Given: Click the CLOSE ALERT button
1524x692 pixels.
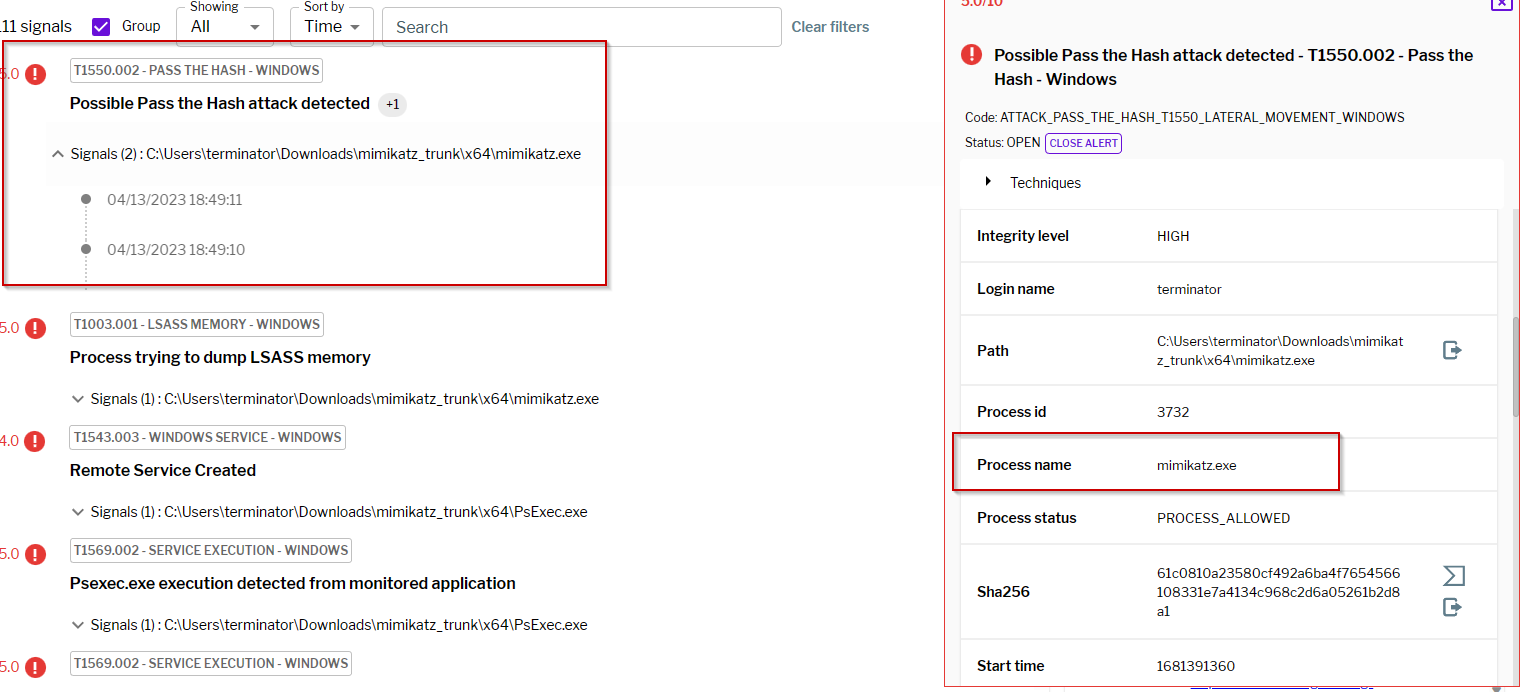Looking at the screenshot, I should (x=1084, y=143).
